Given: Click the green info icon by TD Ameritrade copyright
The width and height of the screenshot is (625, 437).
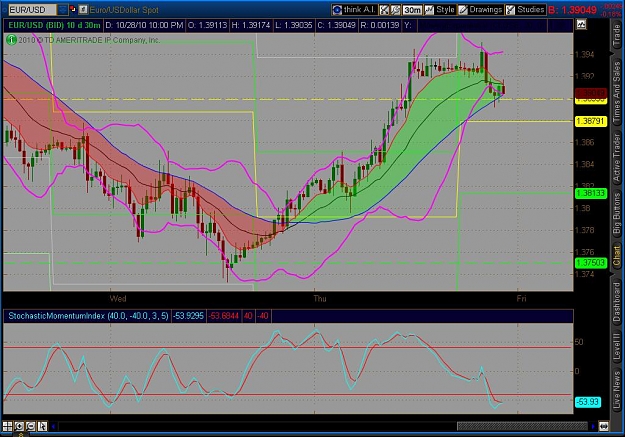Looking at the screenshot, I should point(11,40).
